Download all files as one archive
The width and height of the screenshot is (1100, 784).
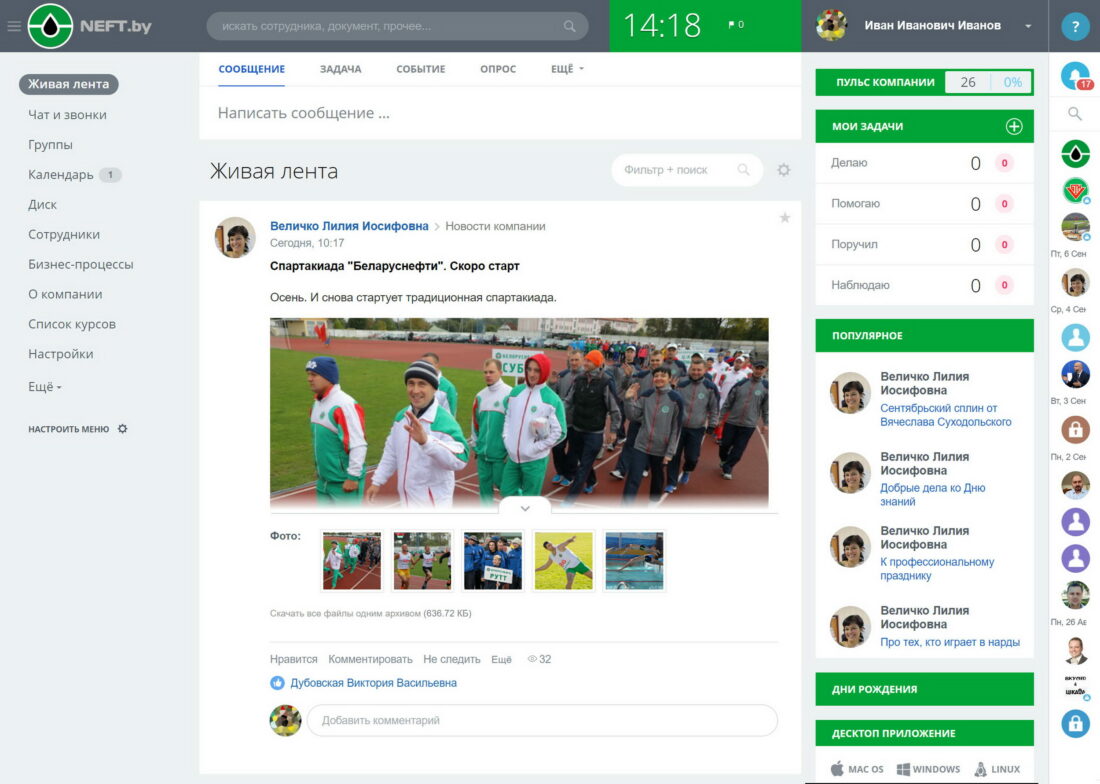(x=370, y=613)
